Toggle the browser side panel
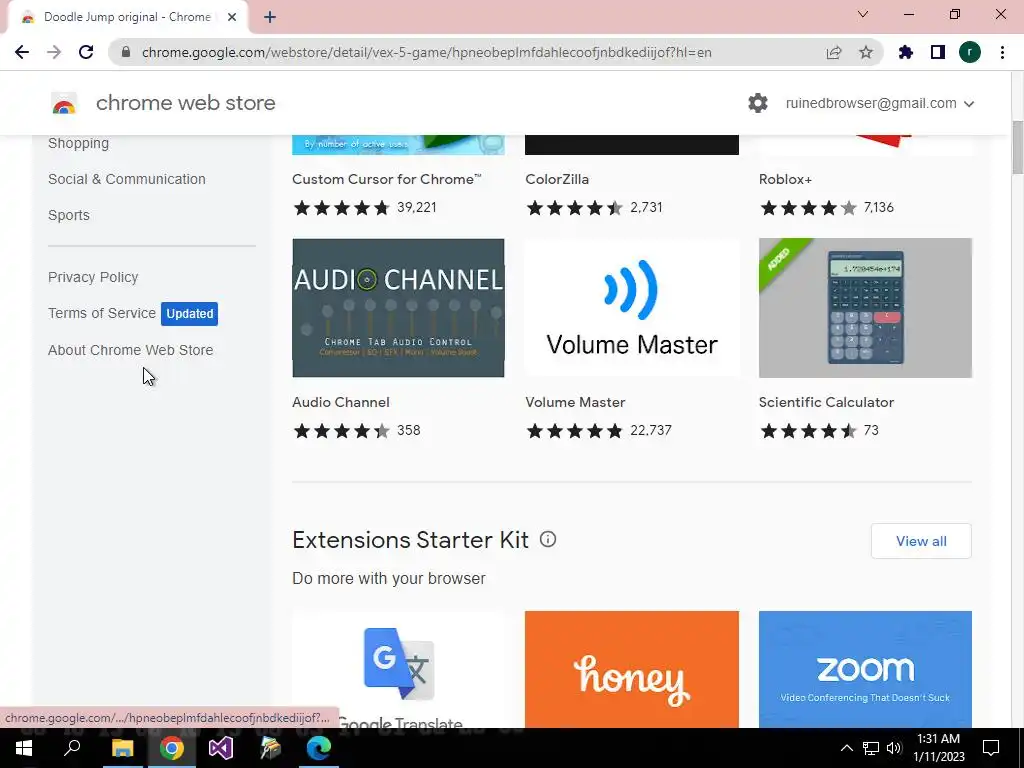The width and height of the screenshot is (1024, 768). click(x=938, y=52)
